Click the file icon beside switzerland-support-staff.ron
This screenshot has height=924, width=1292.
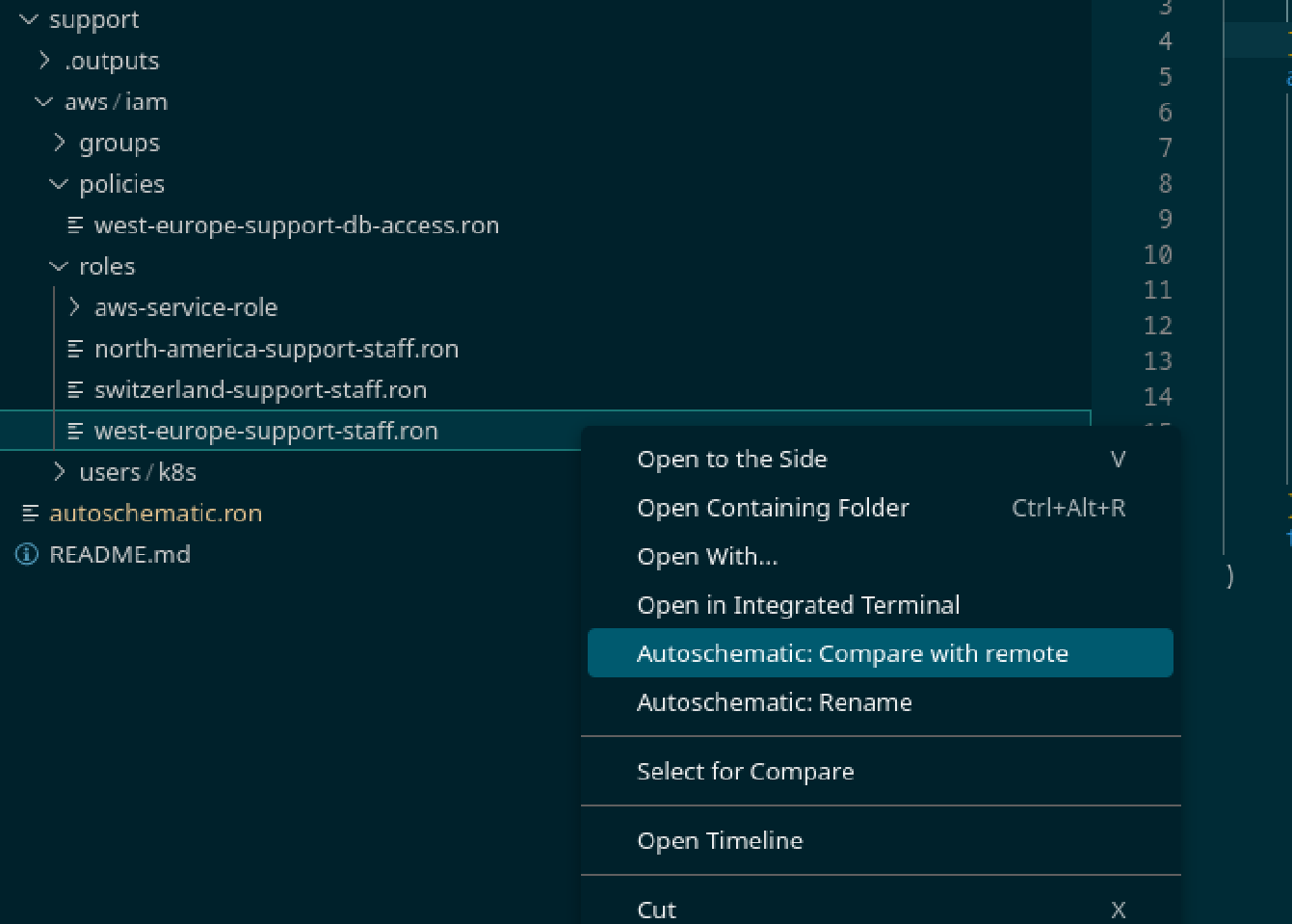(x=75, y=390)
